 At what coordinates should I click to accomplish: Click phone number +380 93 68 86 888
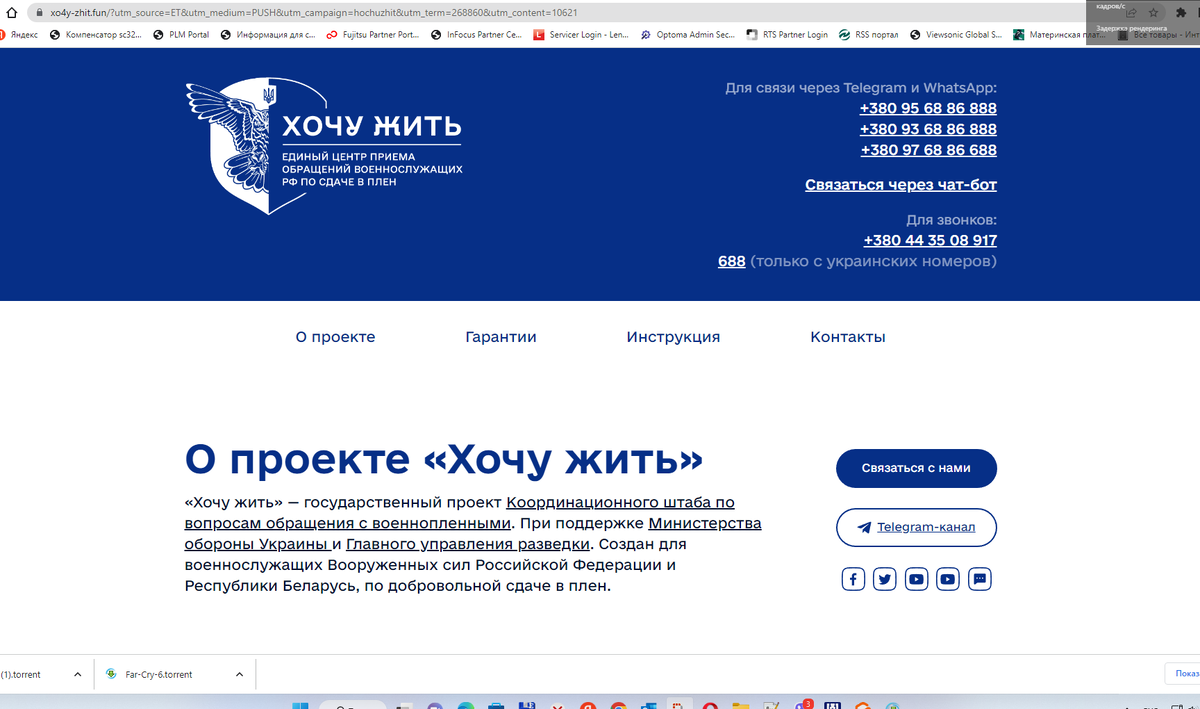click(928, 129)
